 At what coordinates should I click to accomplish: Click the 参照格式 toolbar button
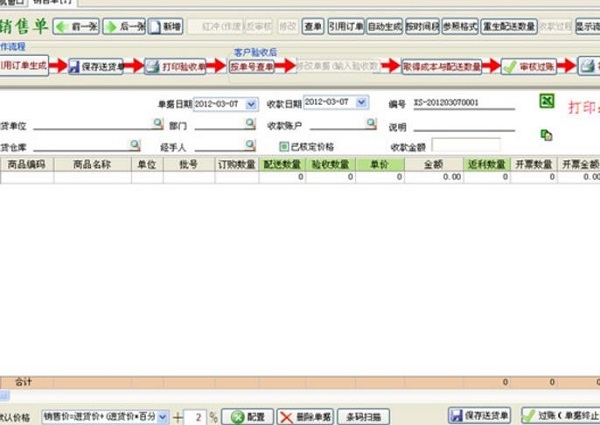pos(460,26)
